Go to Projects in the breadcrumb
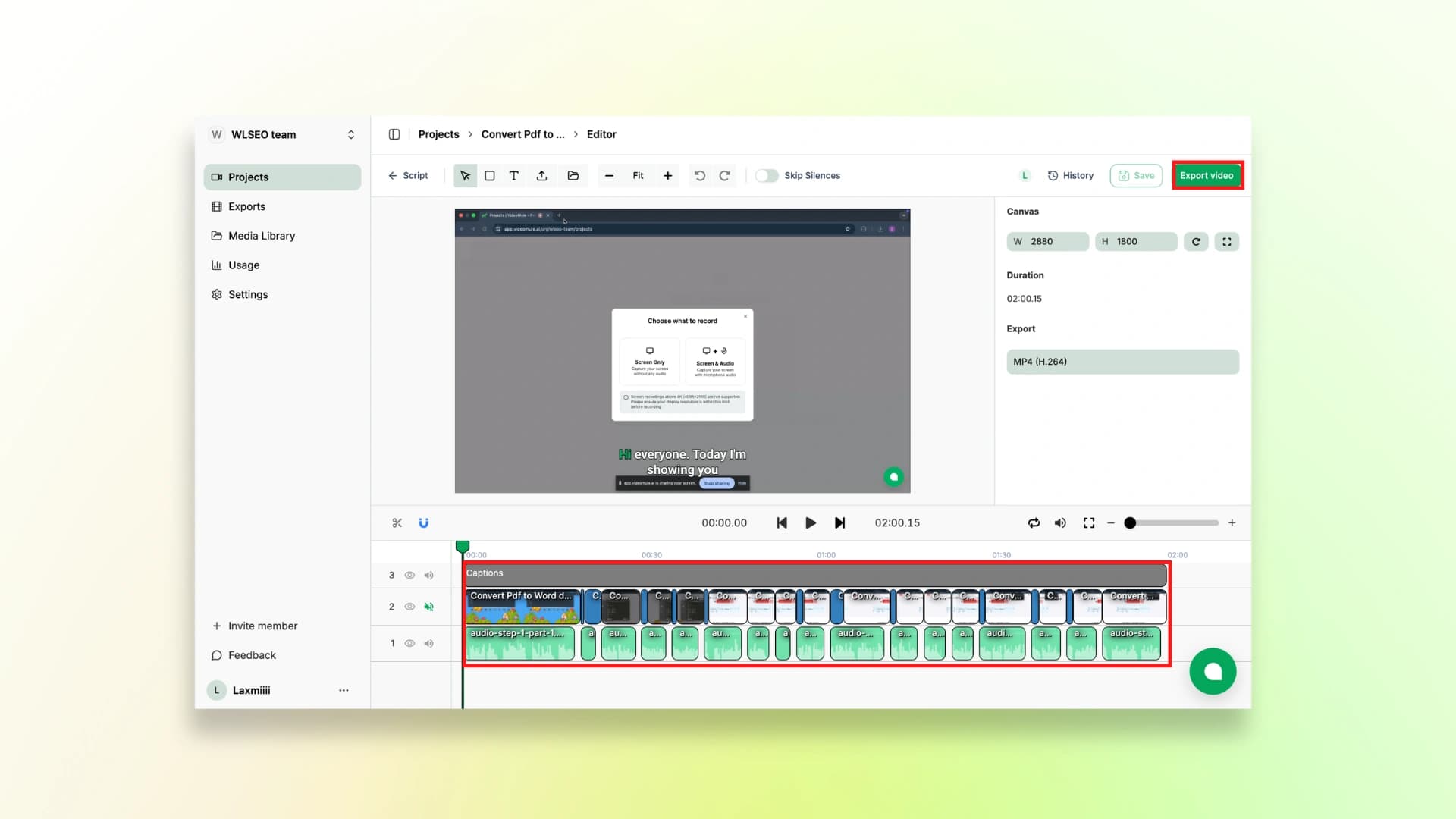Screen dimensions: 1456x819 coord(438,134)
